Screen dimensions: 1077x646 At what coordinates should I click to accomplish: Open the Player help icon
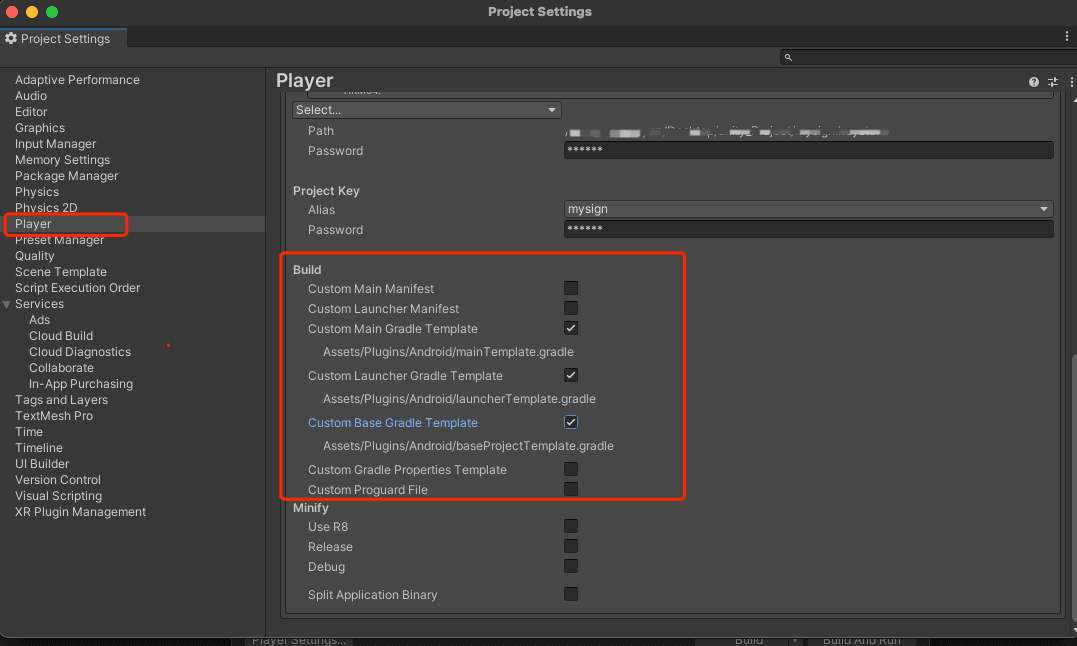(1033, 82)
